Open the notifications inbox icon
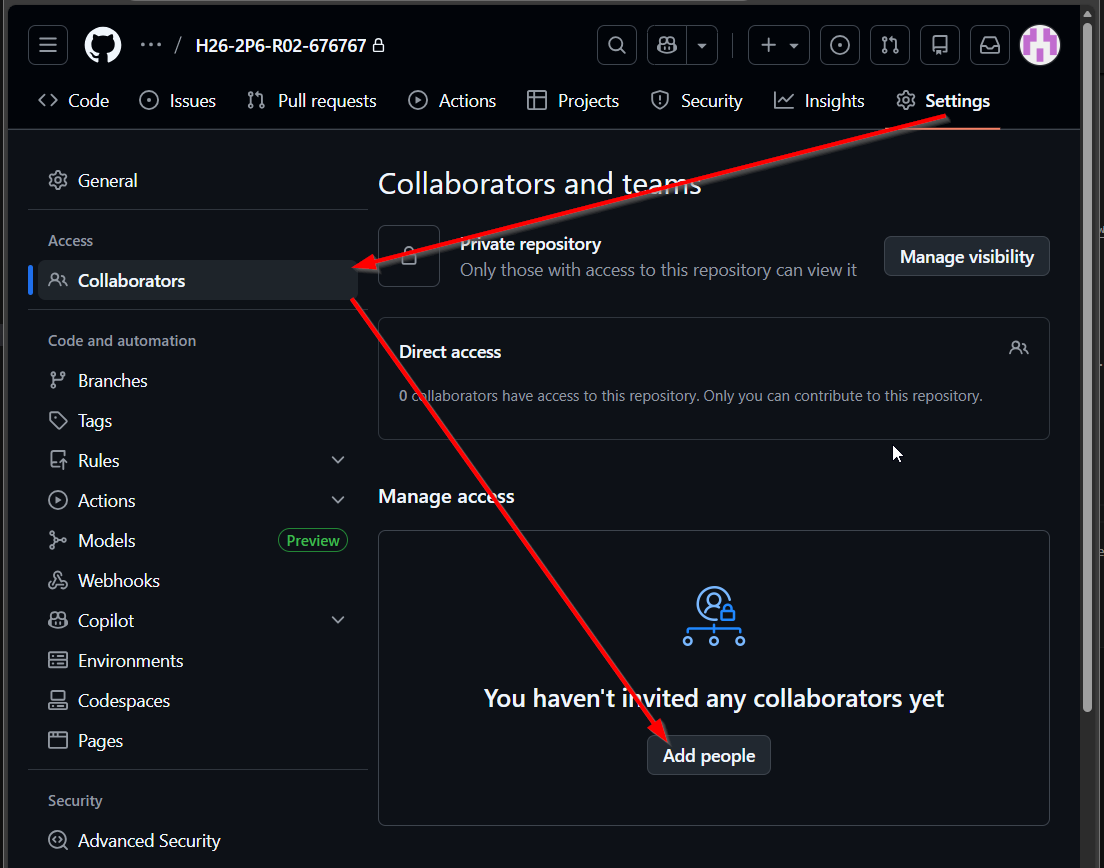Image resolution: width=1104 pixels, height=868 pixels. click(989, 46)
